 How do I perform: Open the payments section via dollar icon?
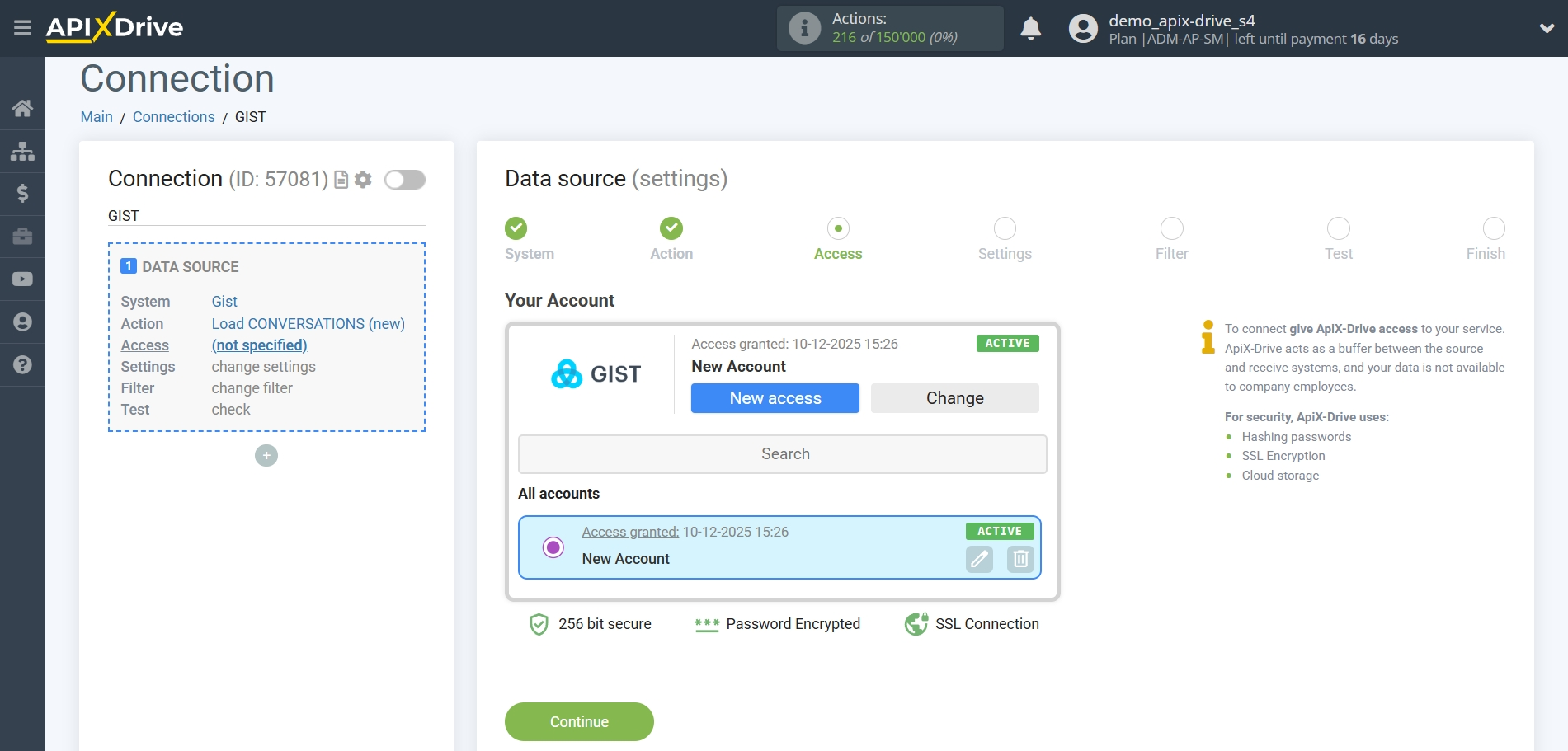point(22,194)
